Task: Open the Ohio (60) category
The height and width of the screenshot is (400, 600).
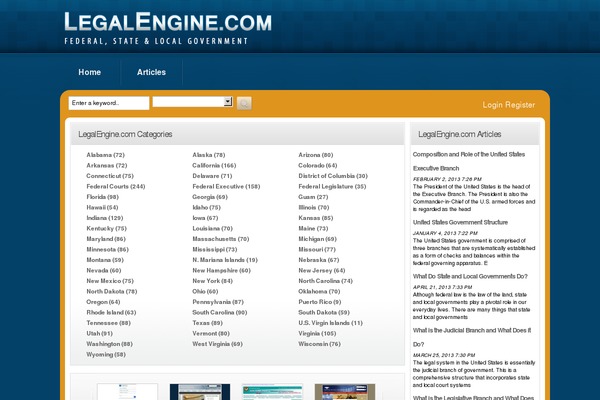Action: [205, 291]
